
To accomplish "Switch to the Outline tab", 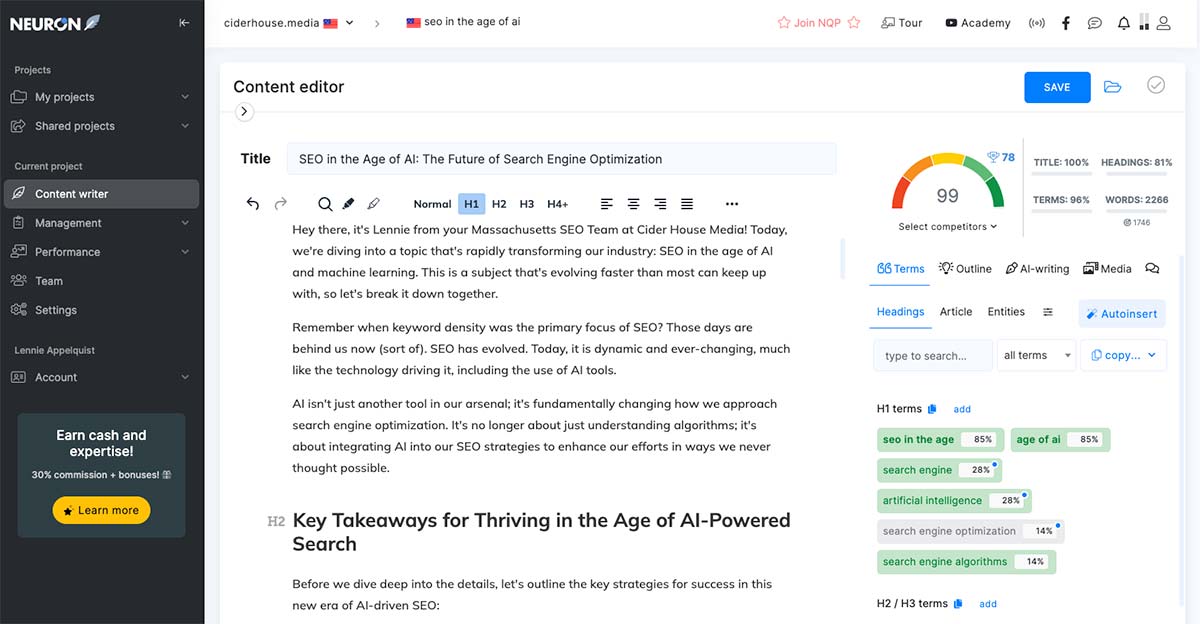I will (x=964, y=268).
